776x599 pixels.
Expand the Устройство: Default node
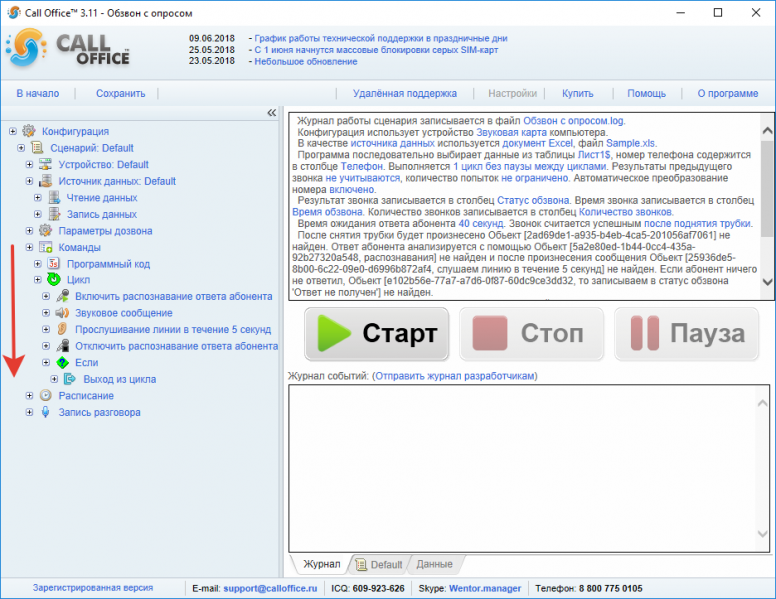point(29,164)
